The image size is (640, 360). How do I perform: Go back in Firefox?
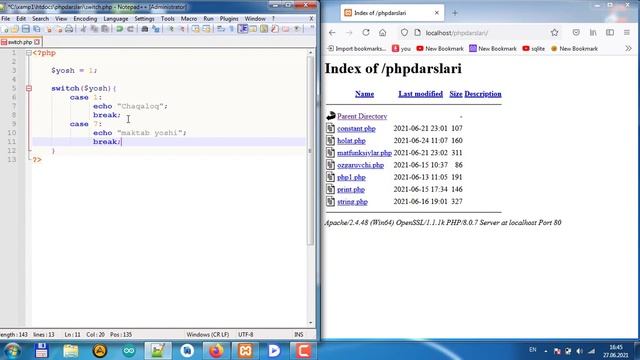click(x=332, y=33)
